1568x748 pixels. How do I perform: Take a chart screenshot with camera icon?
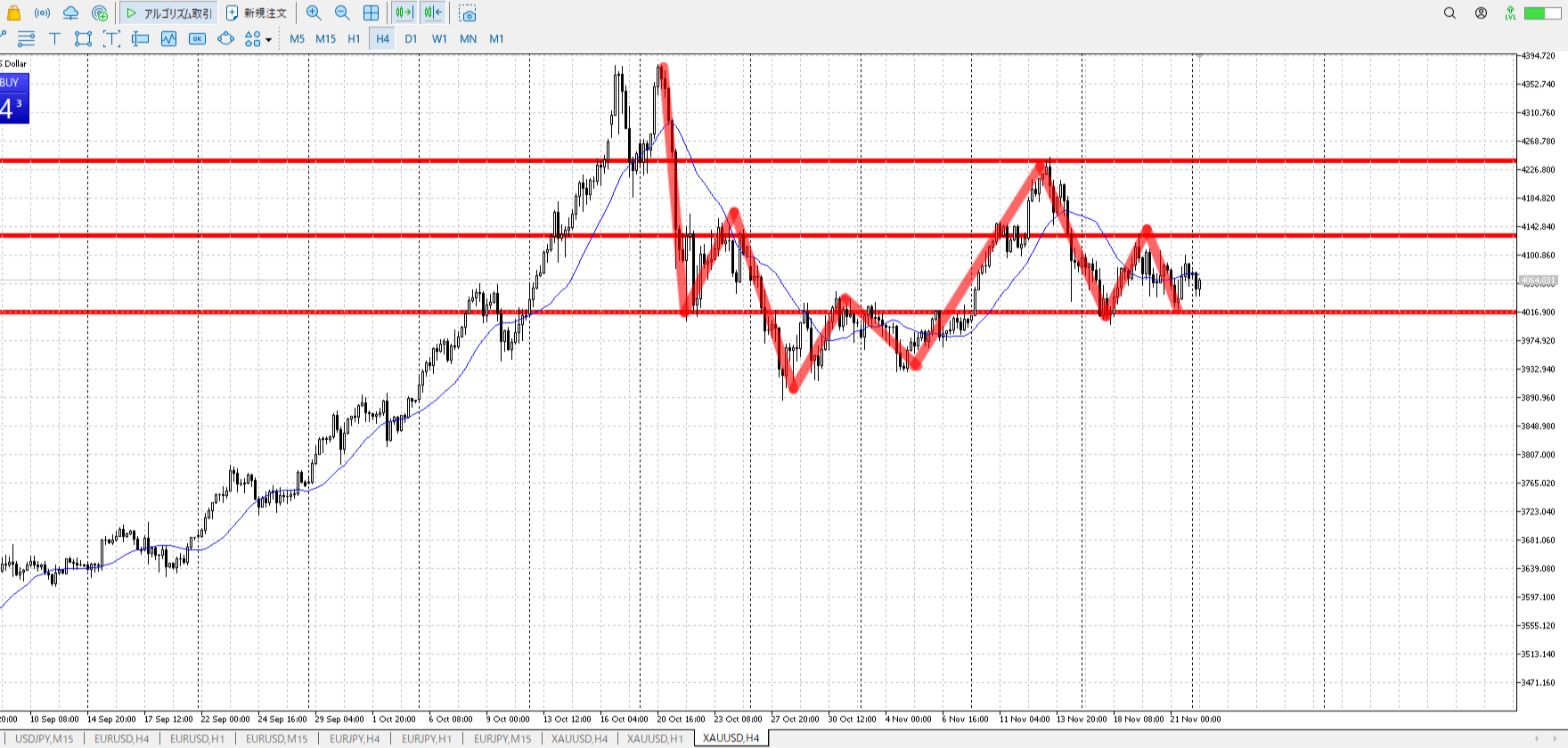468,13
